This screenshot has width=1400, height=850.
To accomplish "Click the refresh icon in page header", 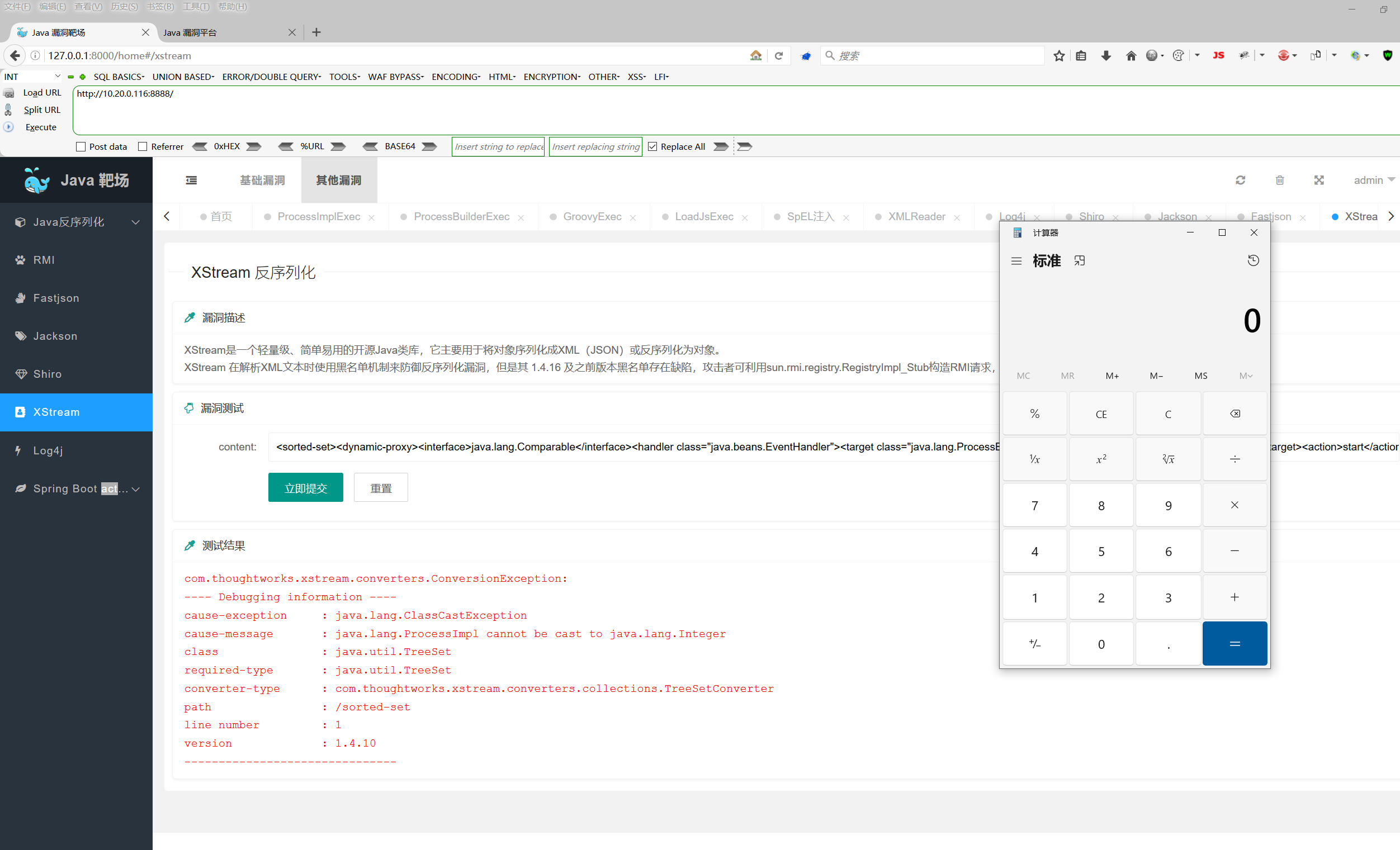I will click(1240, 180).
